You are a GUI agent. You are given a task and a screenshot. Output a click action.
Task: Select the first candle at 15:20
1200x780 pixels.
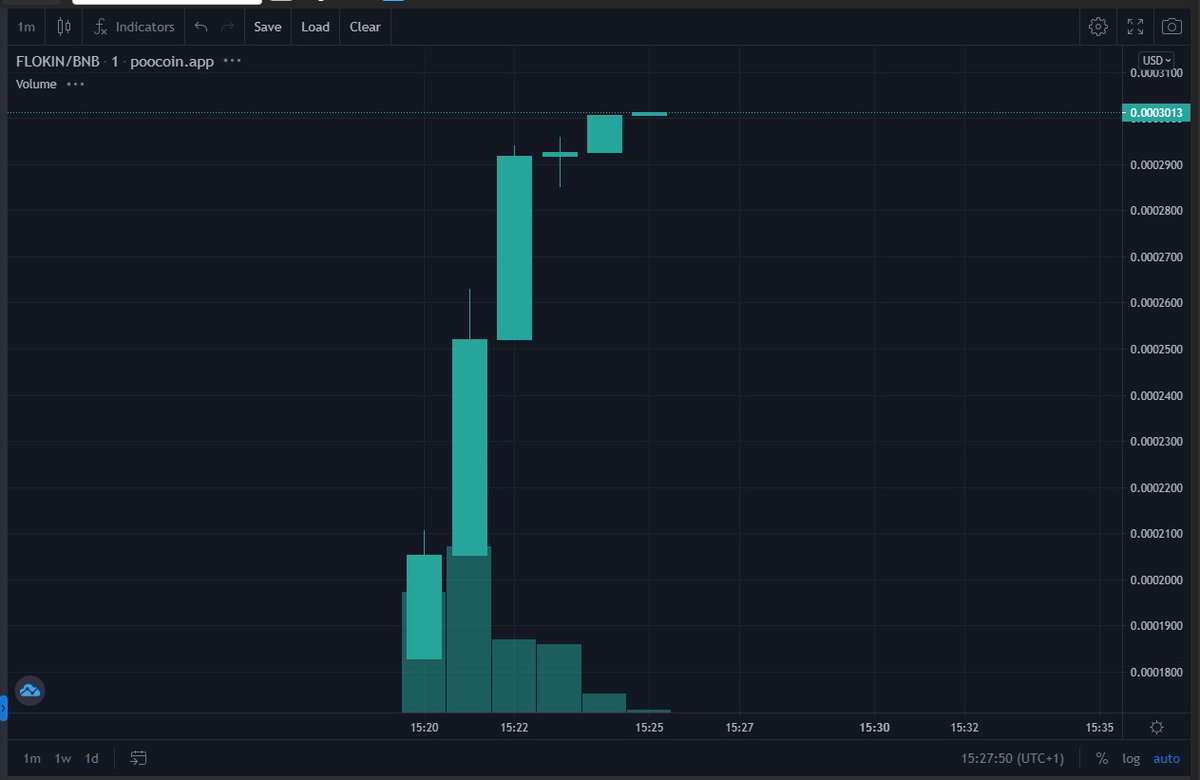click(424, 606)
